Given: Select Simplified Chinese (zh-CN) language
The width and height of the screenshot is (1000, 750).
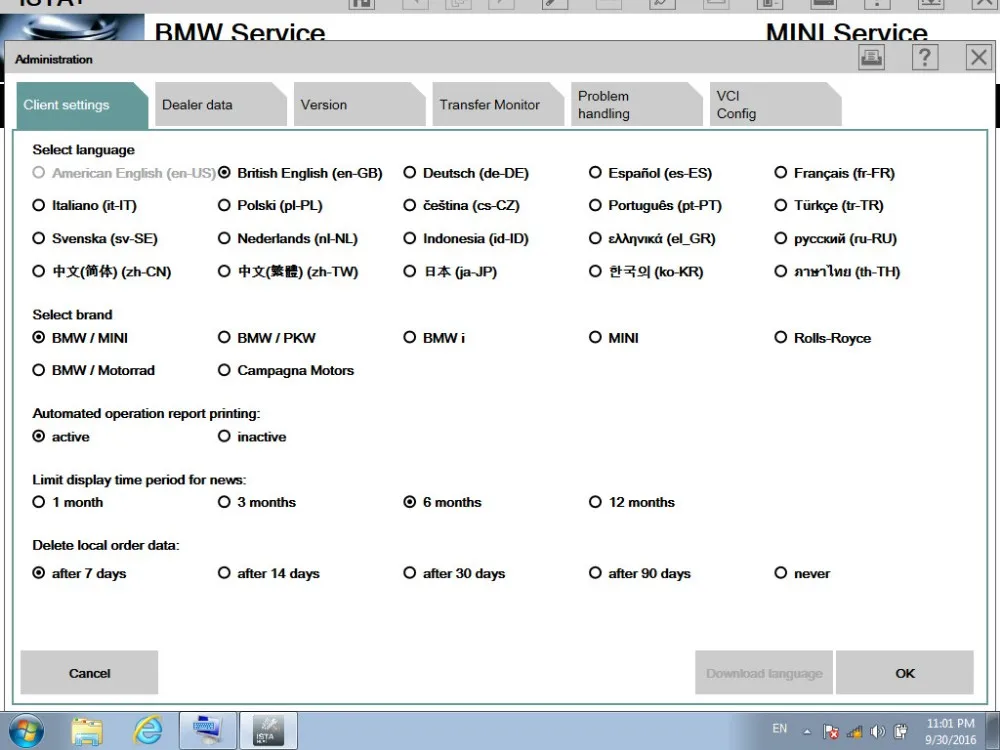Looking at the screenshot, I should 101,272.
